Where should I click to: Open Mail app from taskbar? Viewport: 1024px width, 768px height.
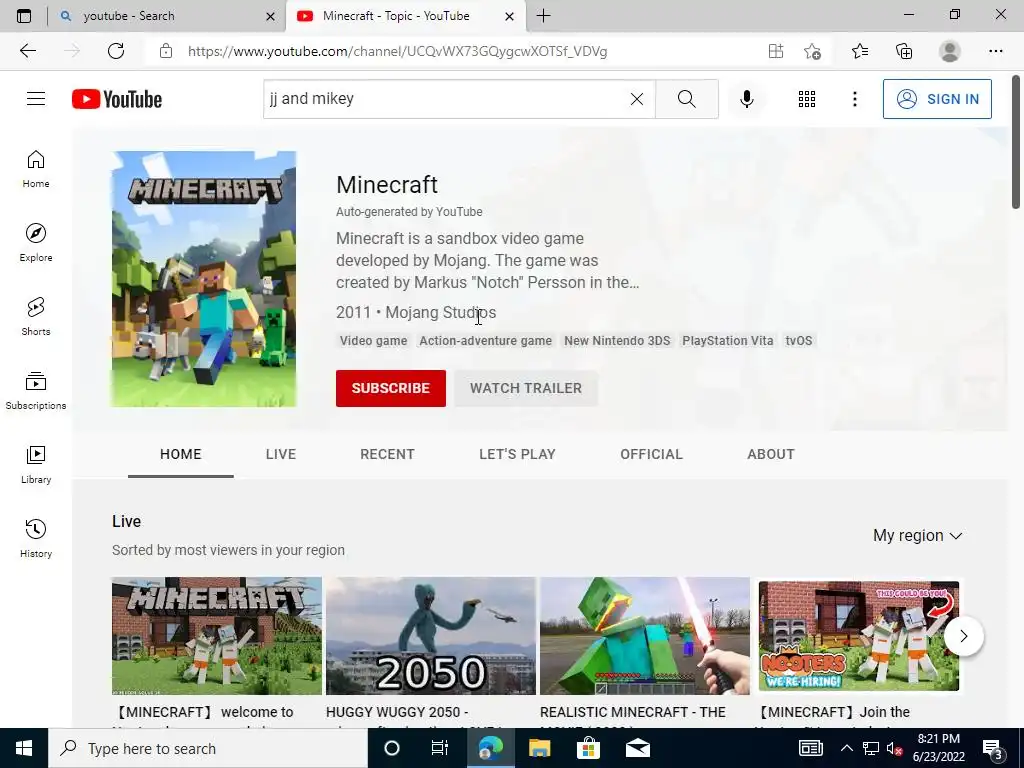coord(637,748)
